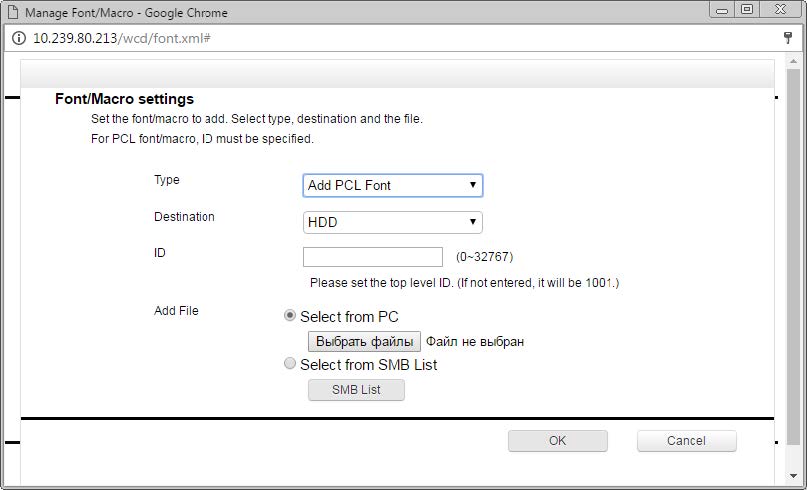Click the scrollbar down arrow

click(793, 476)
